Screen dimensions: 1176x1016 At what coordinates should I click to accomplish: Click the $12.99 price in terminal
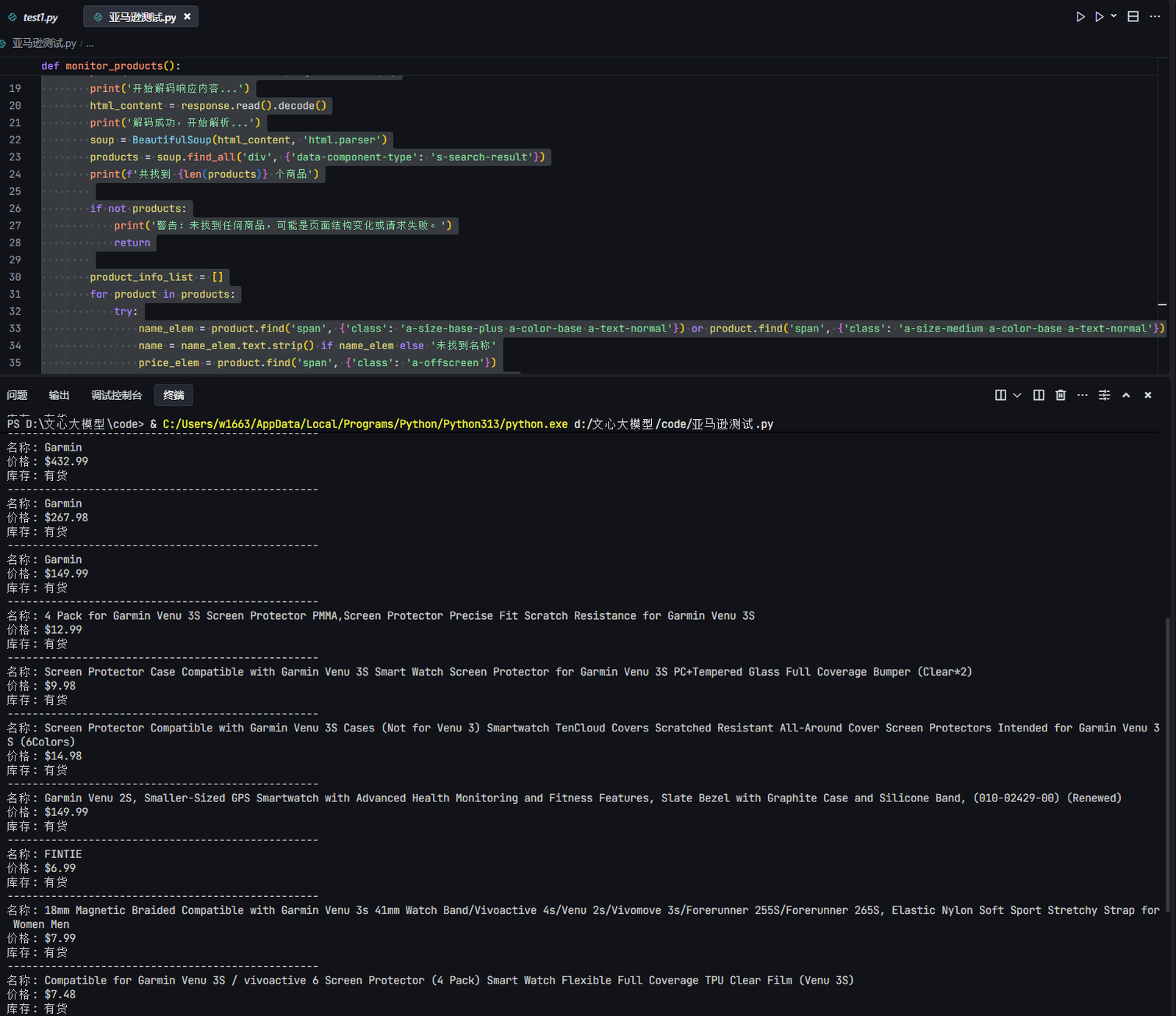63,630
